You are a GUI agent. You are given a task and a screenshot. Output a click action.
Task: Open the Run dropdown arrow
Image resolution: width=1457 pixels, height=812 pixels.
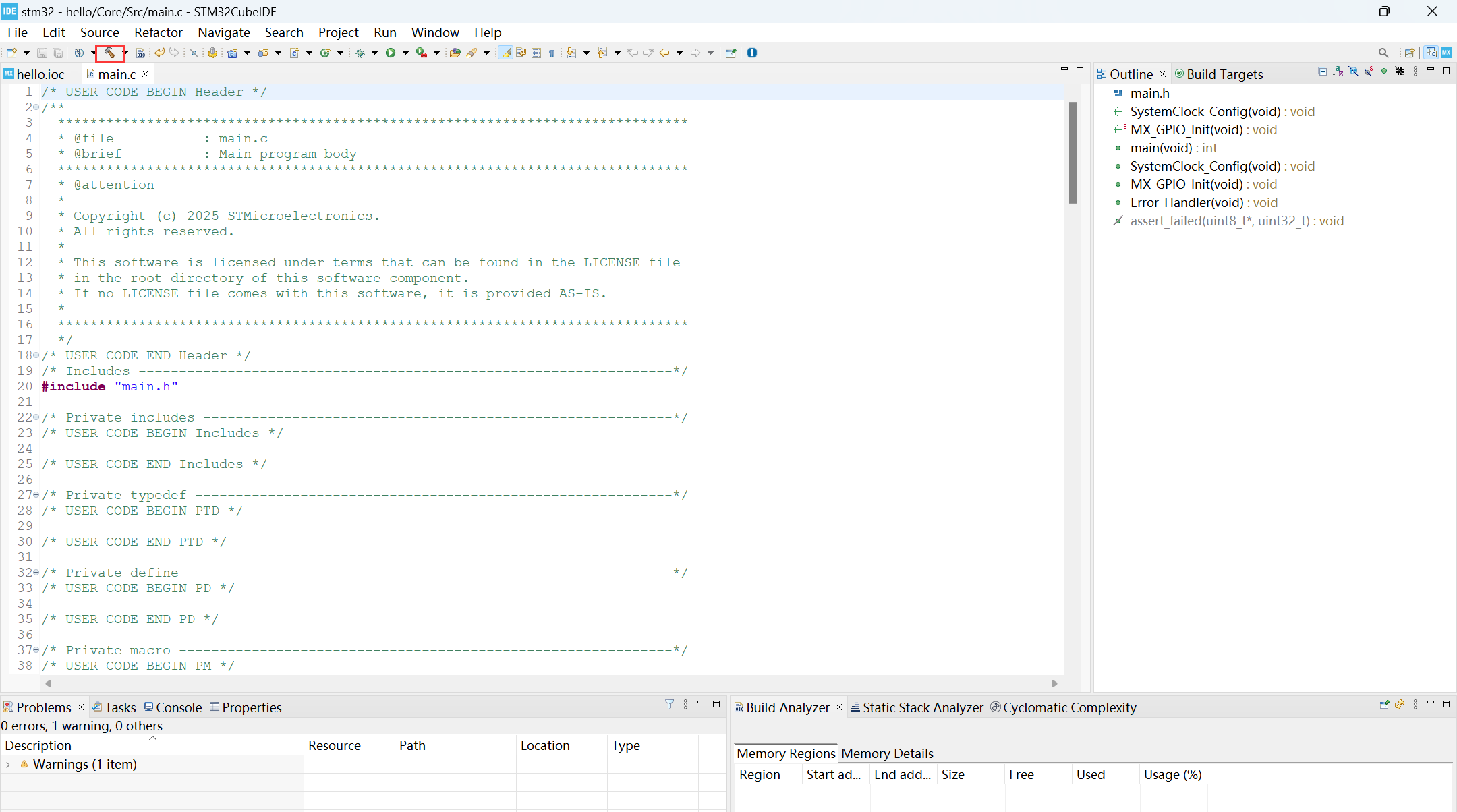405,53
